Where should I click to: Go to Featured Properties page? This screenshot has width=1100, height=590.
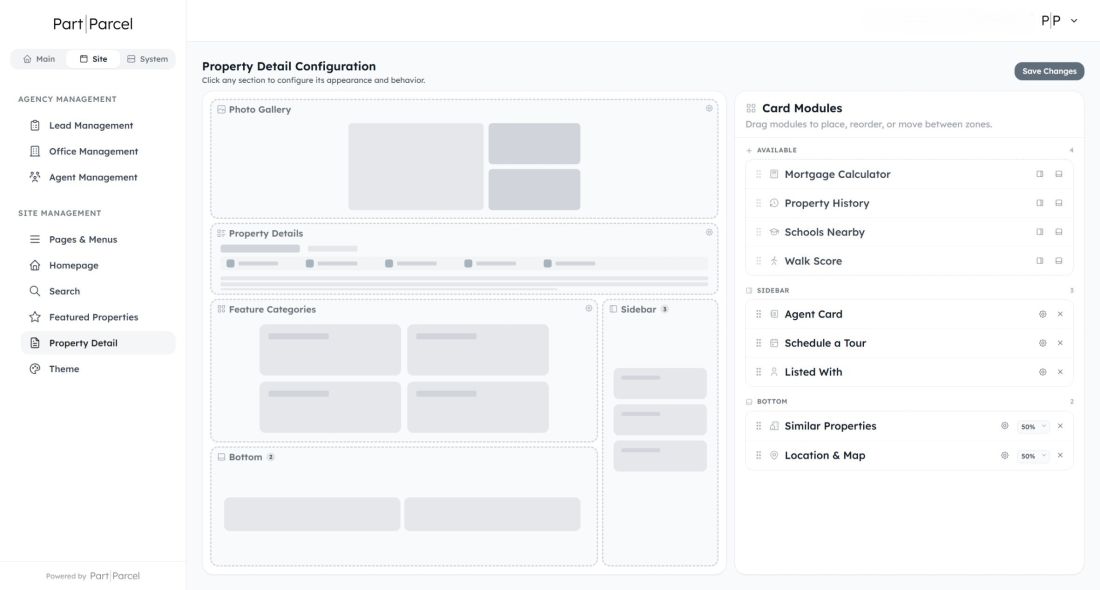coord(93,317)
